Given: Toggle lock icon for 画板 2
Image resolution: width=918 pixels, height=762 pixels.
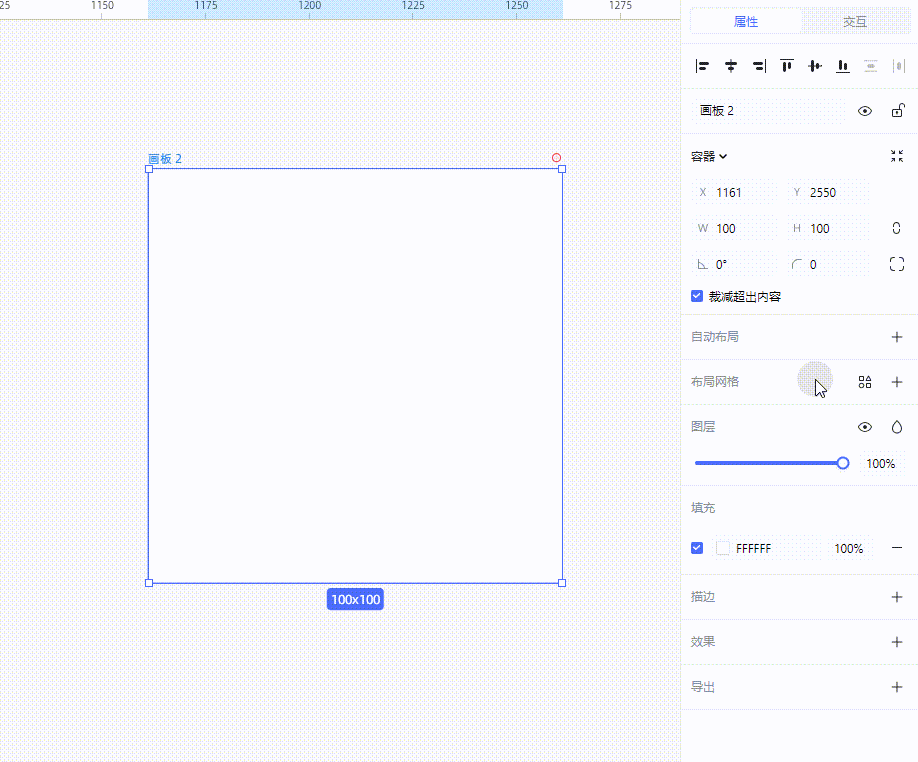Looking at the screenshot, I should 898,111.
